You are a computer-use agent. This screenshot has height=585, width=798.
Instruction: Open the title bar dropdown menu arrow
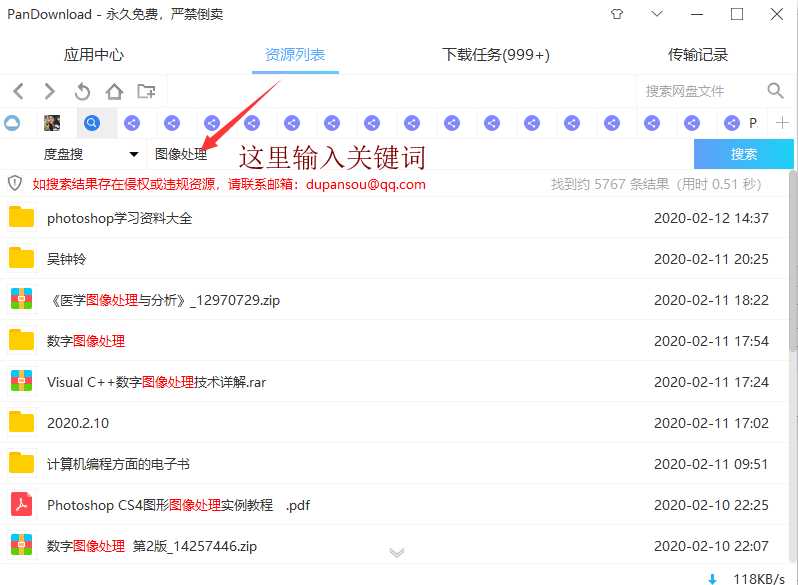pos(657,14)
